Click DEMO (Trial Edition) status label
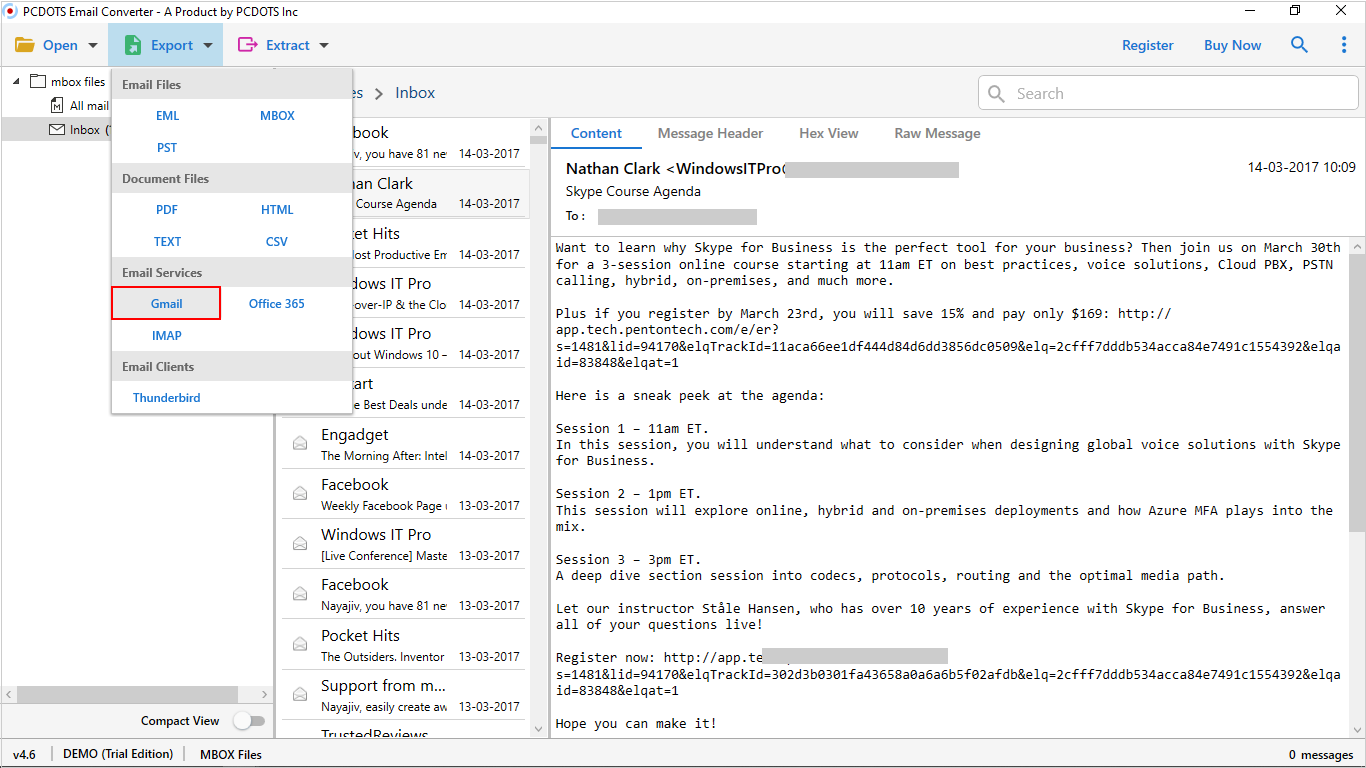Screen dimensions: 1366x768 (118, 754)
